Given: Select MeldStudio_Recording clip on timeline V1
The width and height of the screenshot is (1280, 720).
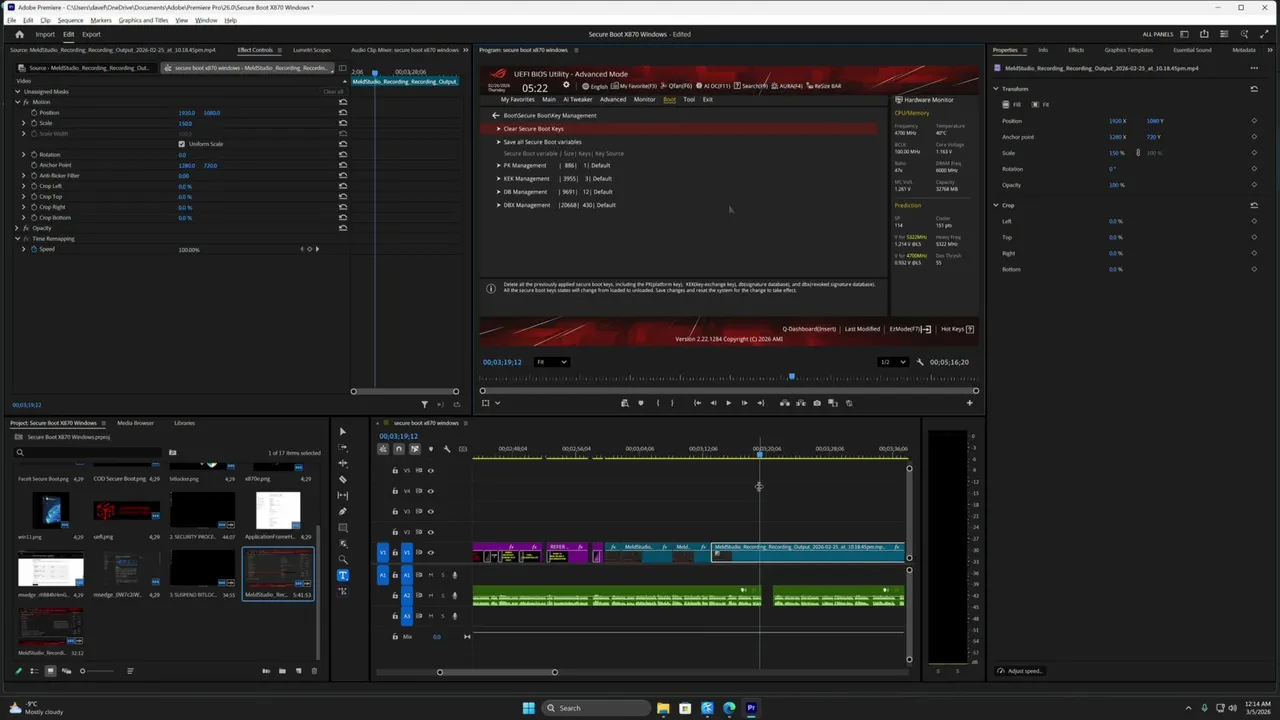Looking at the screenshot, I should pos(807,551).
